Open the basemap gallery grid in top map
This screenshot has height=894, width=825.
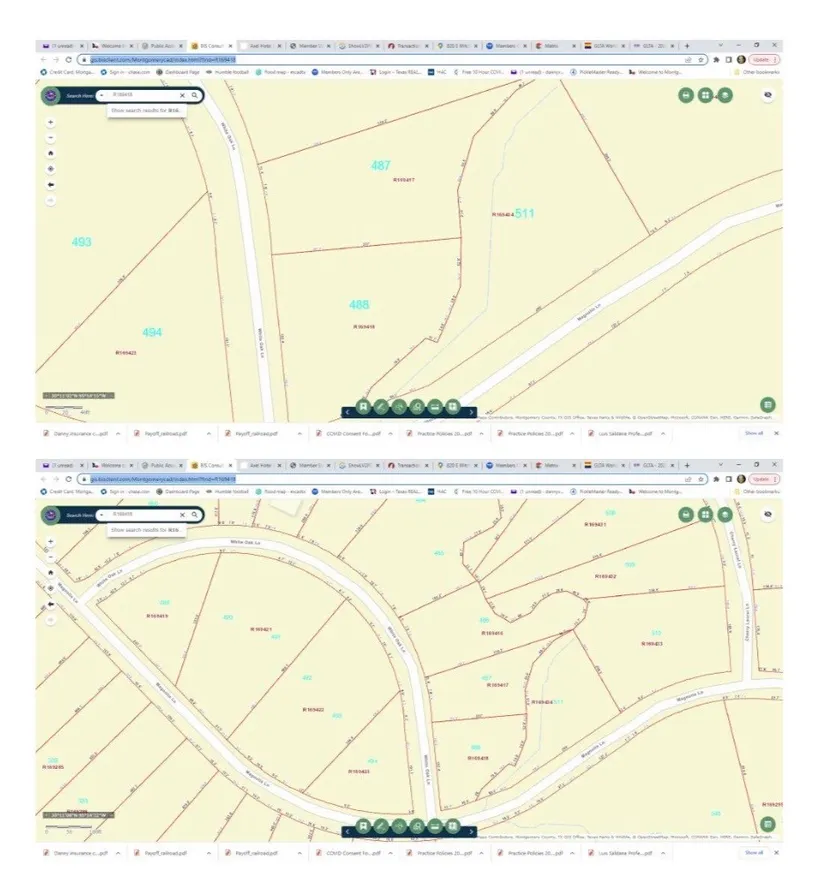point(706,95)
